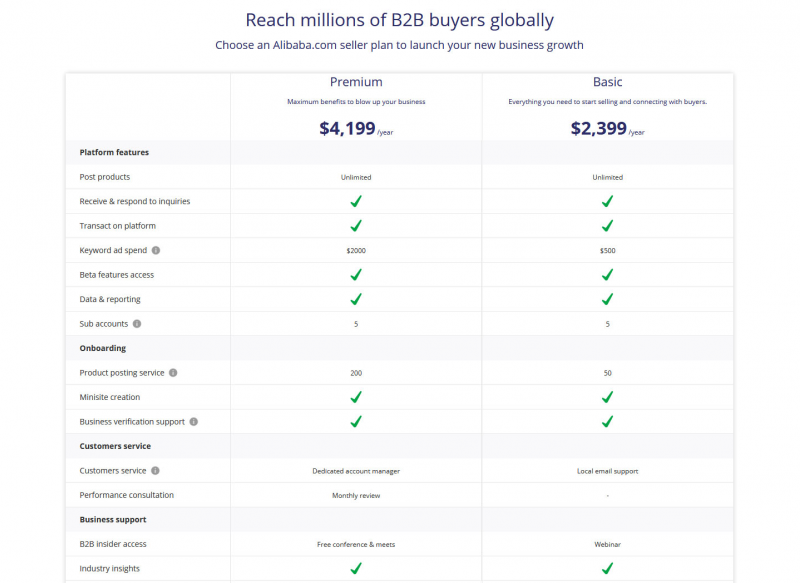
Task: Show info for Business verification support
Action: point(194,422)
